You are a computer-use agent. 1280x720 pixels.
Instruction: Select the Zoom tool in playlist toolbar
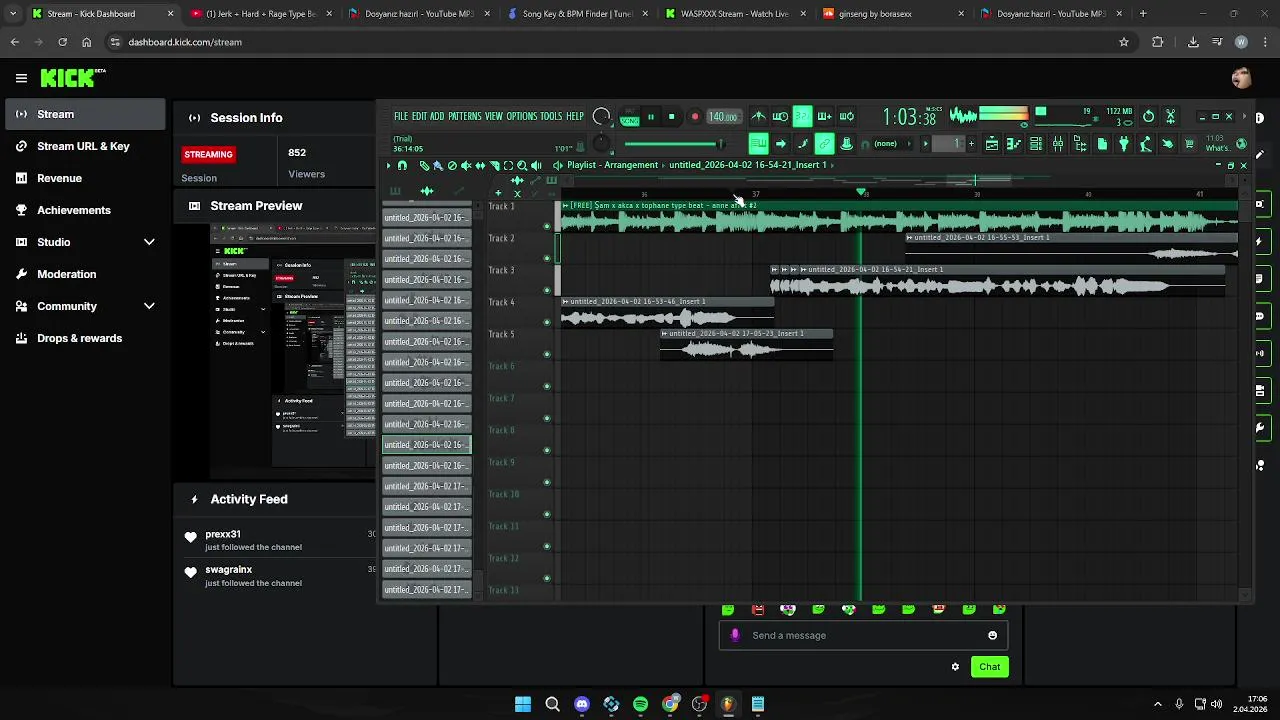click(x=522, y=165)
